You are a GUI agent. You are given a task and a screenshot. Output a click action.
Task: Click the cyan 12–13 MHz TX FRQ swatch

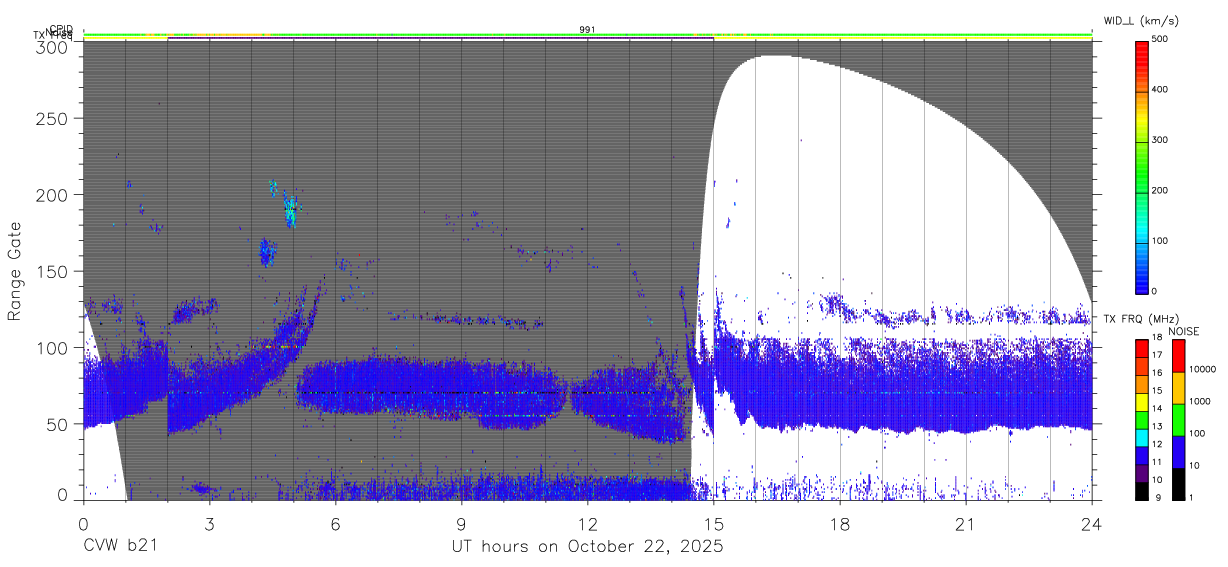pyautogui.click(x=1141, y=436)
